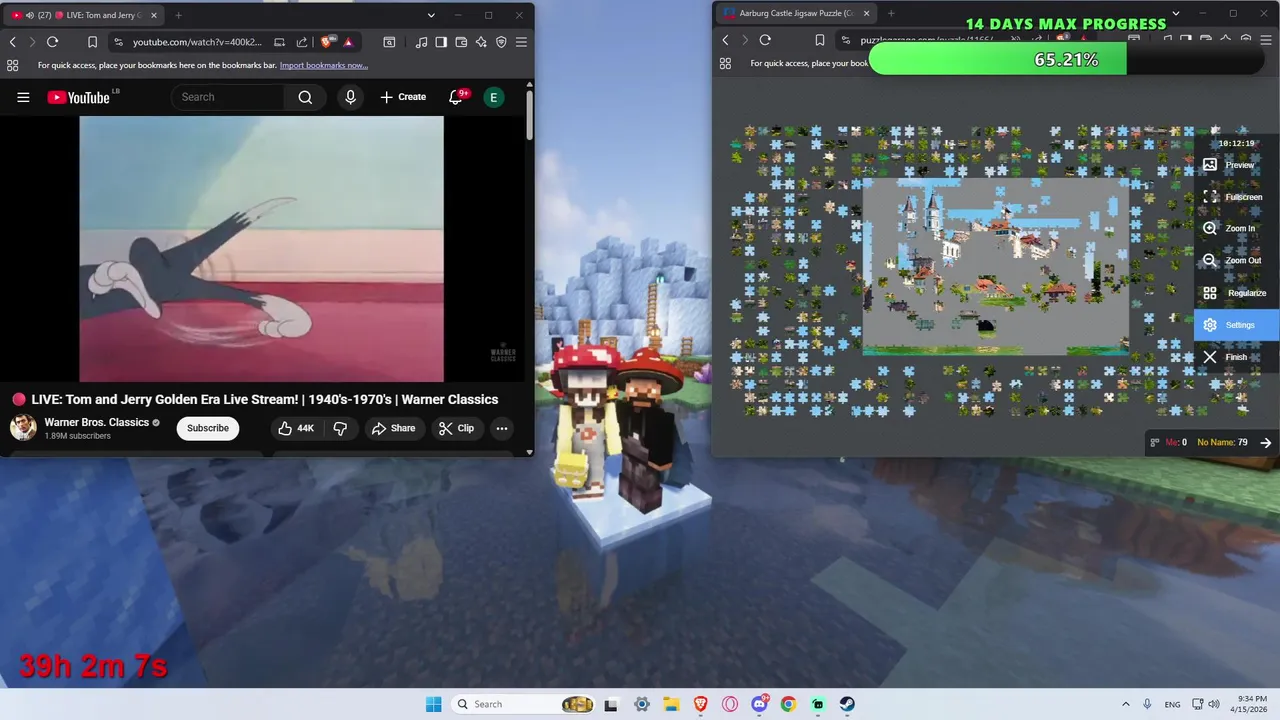The image size is (1280, 720).
Task: Open the Brave Wallet icon in the YouTube window
Action: point(461,42)
